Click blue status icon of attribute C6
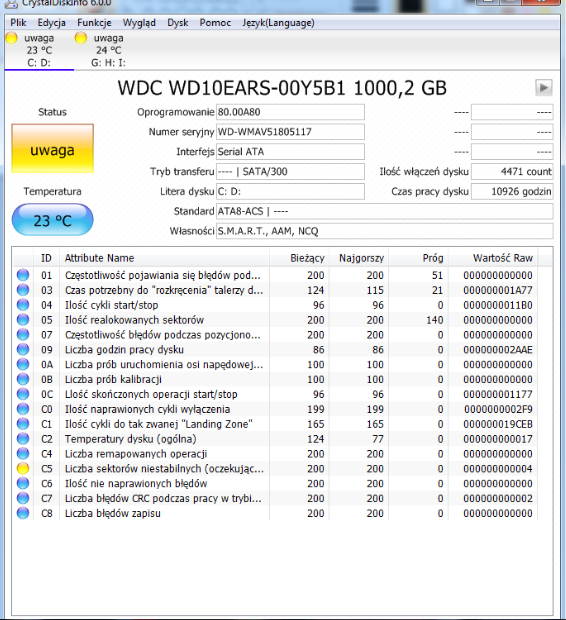This screenshot has height=620, width=566. pyautogui.click(x=23, y=484)
